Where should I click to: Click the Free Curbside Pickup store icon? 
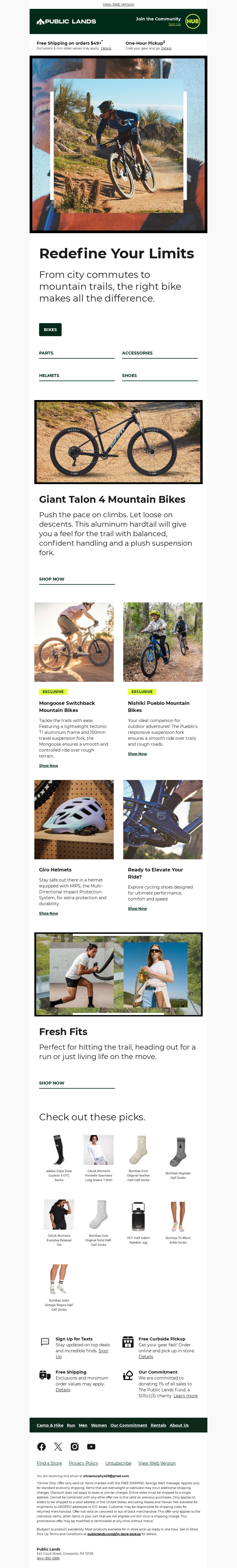128,1342
